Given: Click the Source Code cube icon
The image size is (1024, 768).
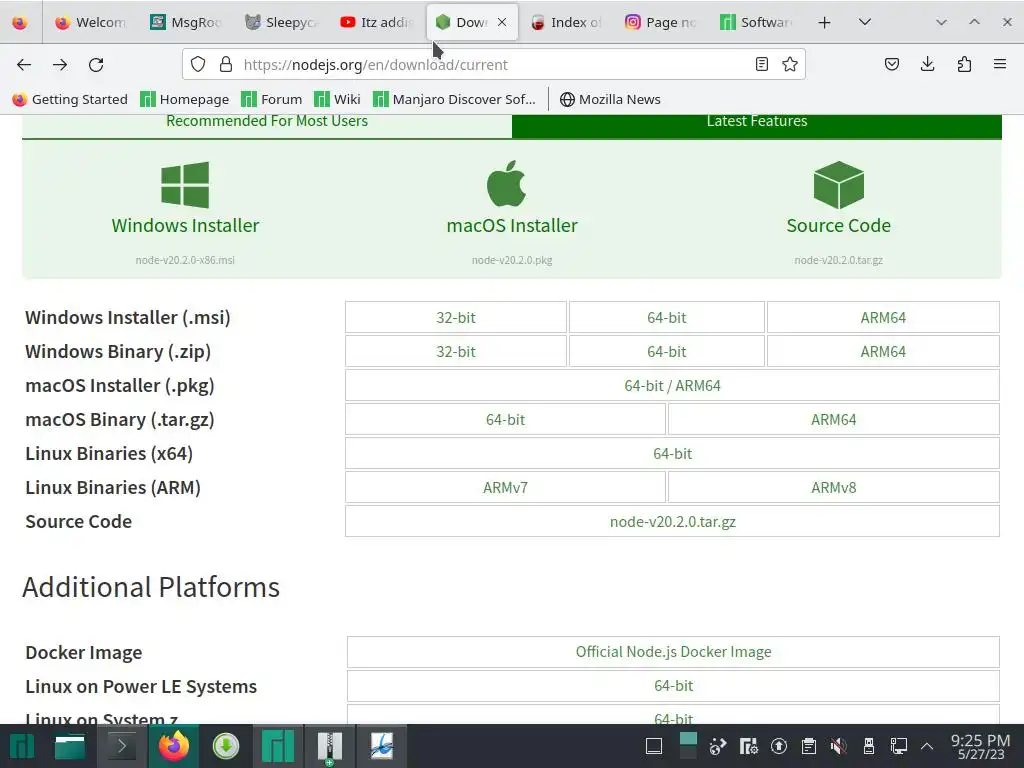Looking at the screenshot, I should click(839, 185).
